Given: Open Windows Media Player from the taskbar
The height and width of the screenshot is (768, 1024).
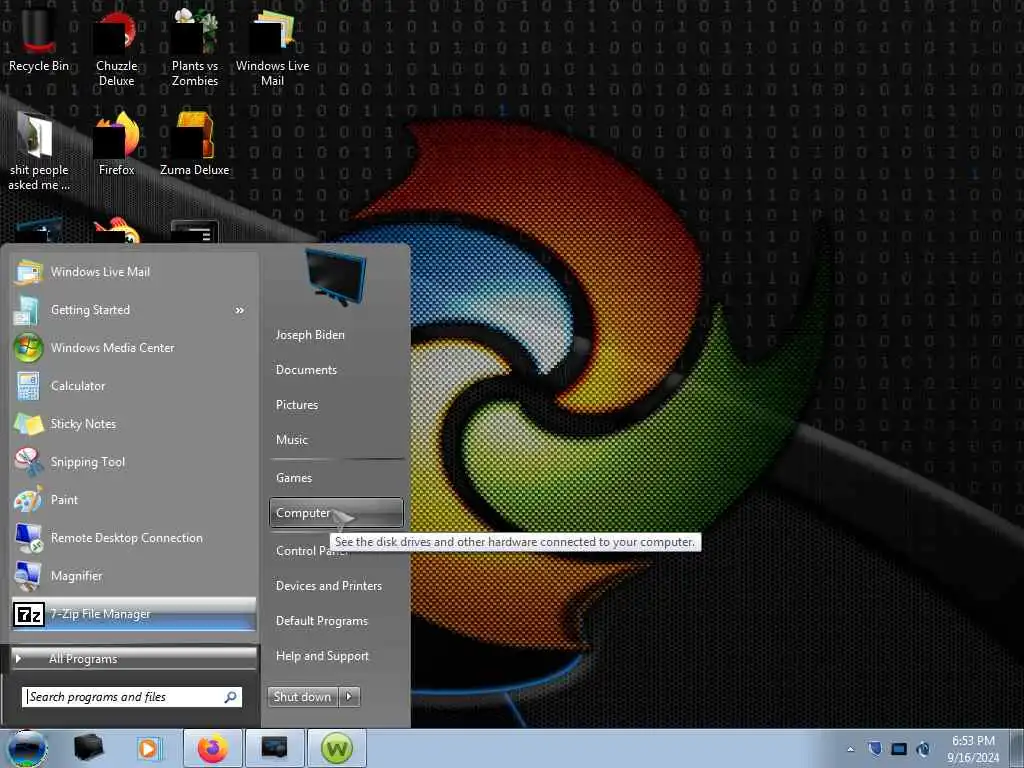Looking at the screenshot, I should pos(148,748).
